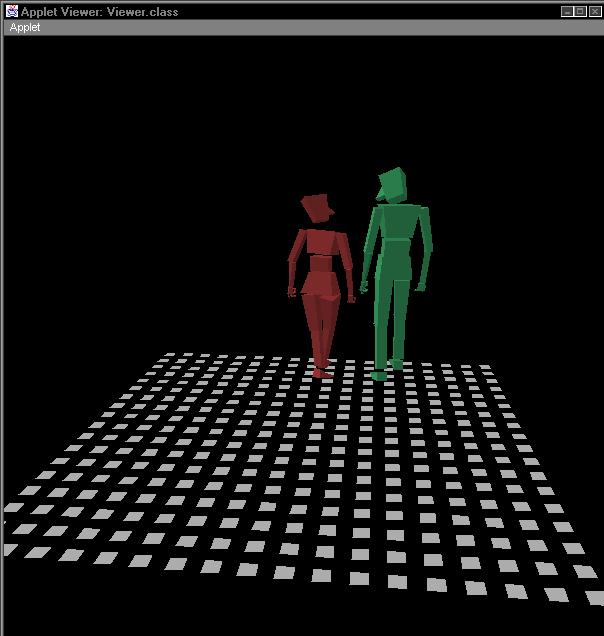
Task: Open the Applet menu
Action: [x=25, y=28]
